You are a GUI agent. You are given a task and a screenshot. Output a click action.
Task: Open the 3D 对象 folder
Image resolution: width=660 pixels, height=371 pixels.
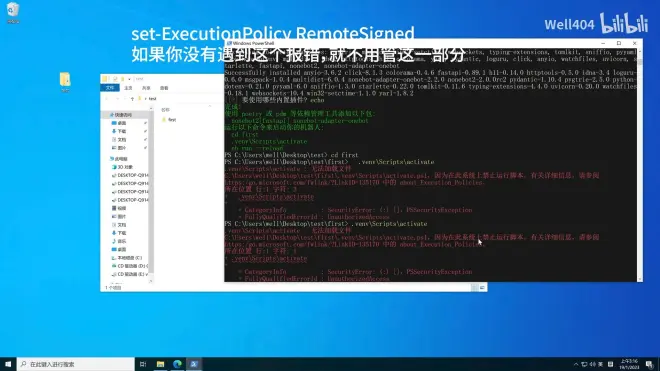122,167
